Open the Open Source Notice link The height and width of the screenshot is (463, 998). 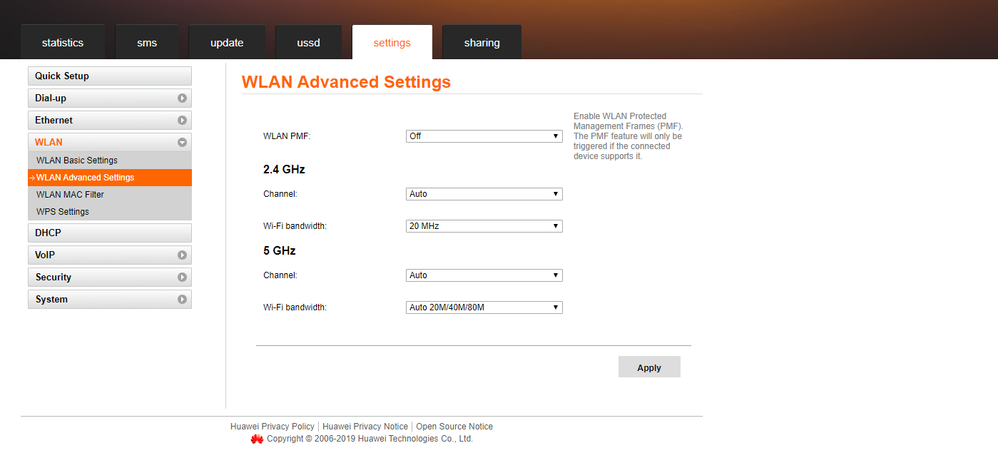click(x=454, y=427)
